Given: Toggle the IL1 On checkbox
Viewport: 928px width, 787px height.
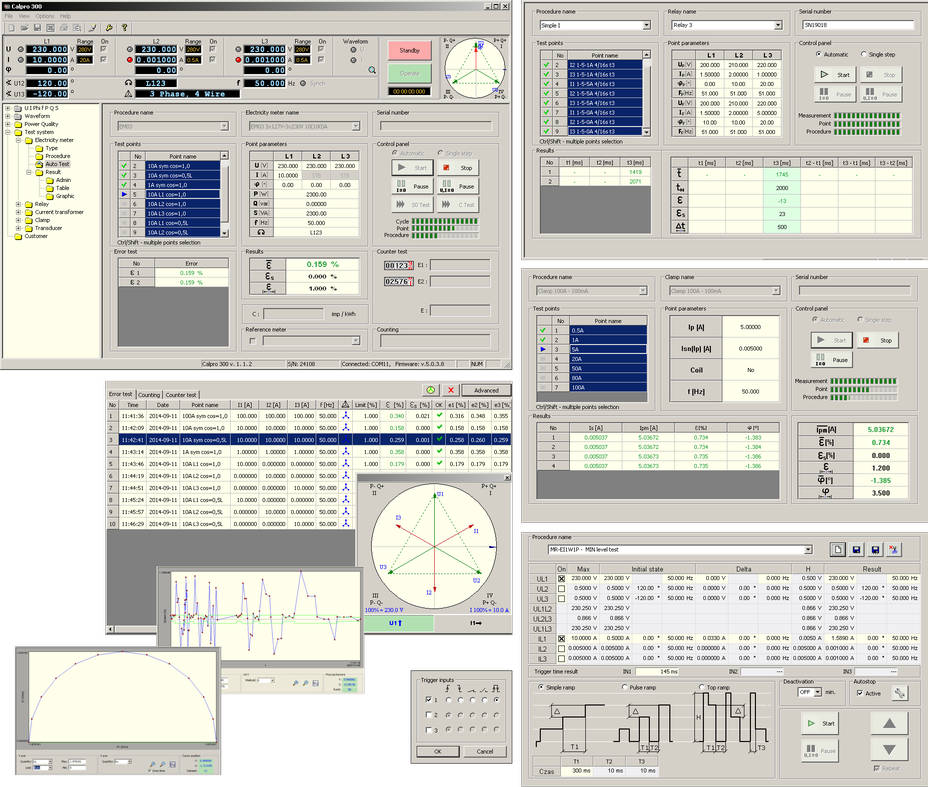Looking at the screenshot, I should (561, 638).
